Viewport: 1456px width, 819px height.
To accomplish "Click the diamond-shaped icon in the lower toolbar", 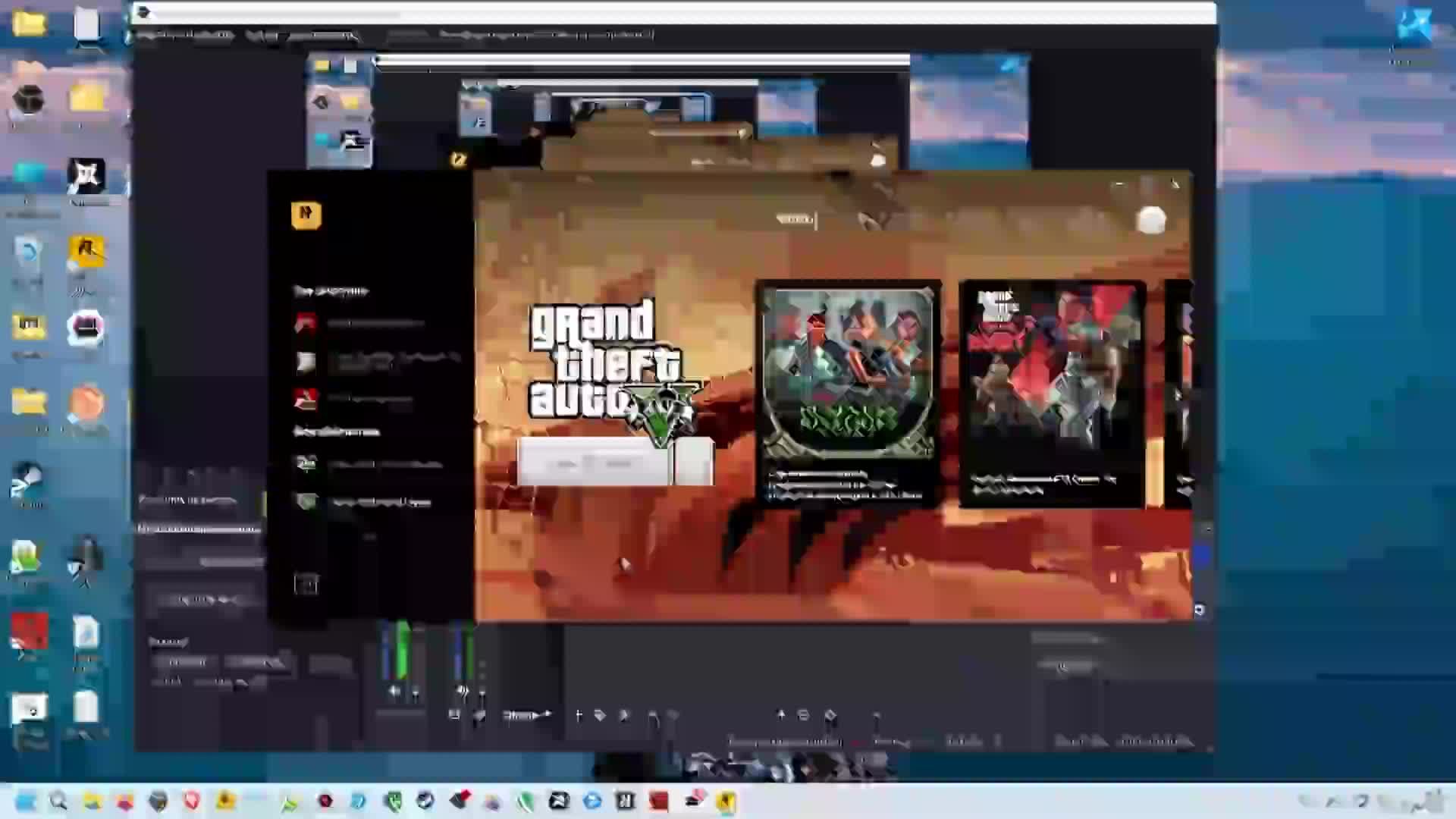I will (830, 715).
